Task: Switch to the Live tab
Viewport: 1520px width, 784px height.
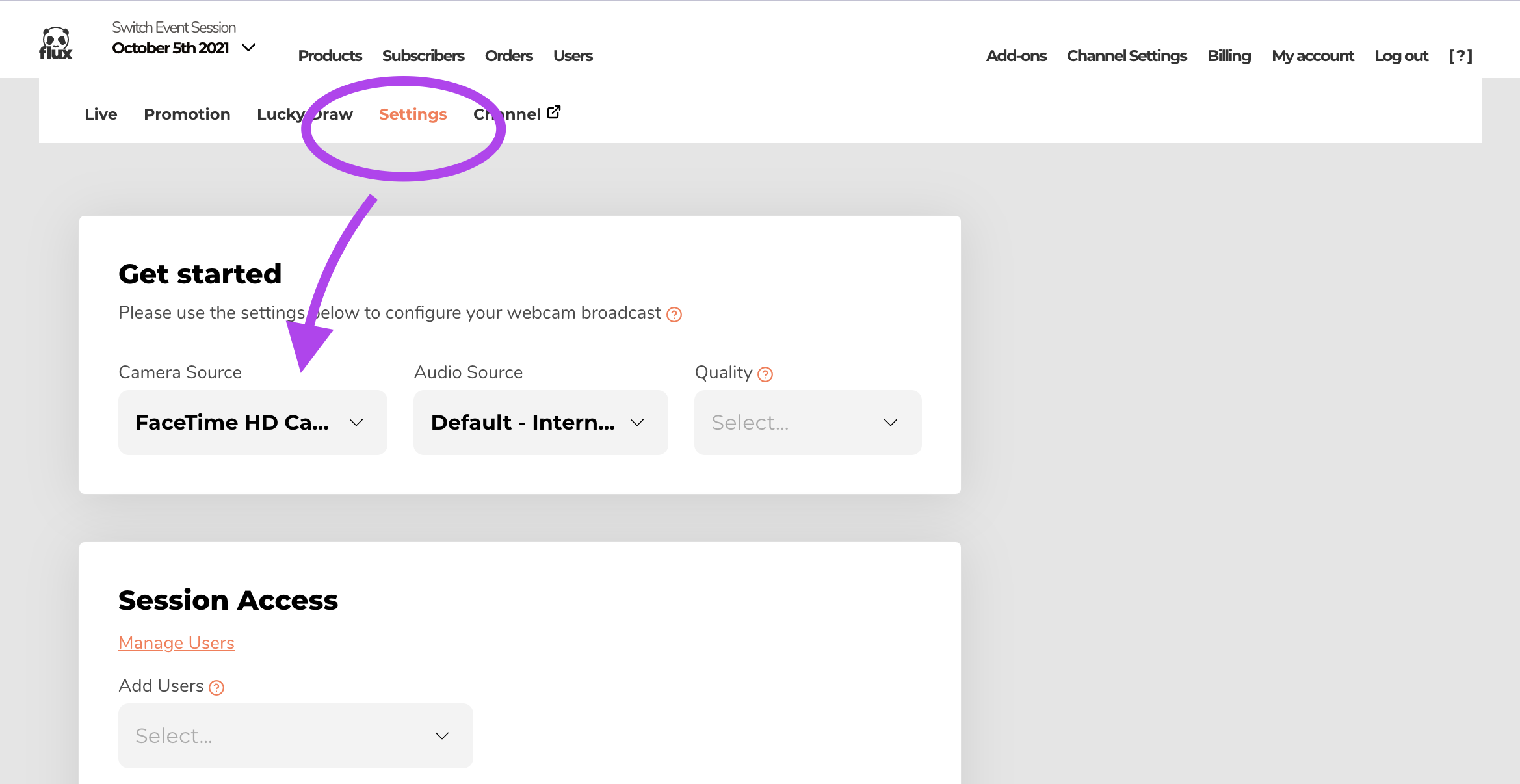Action: [x=101, y=114]
